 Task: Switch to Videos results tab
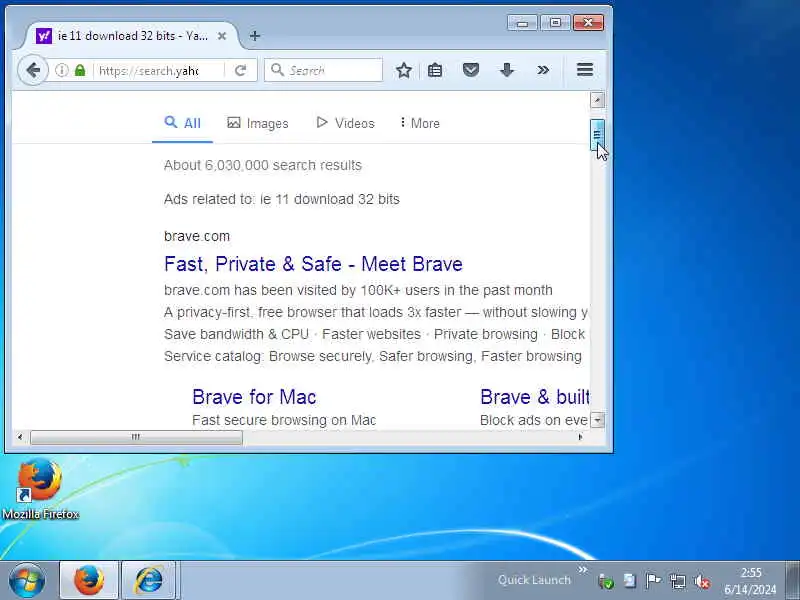(x=345, y=123)
